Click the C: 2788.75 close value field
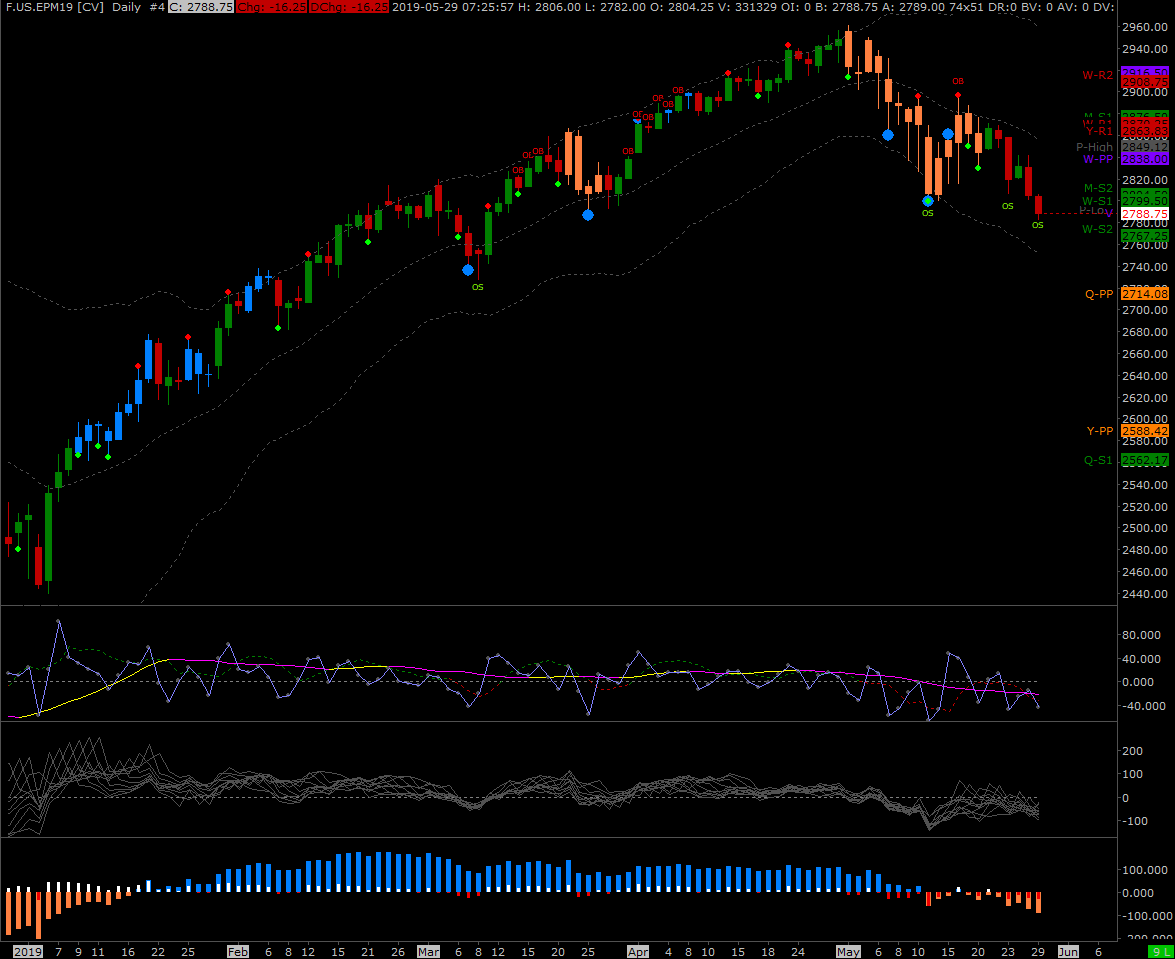Image resolution: width=1175 pixels, height=959 pixels. click(200, 7)
